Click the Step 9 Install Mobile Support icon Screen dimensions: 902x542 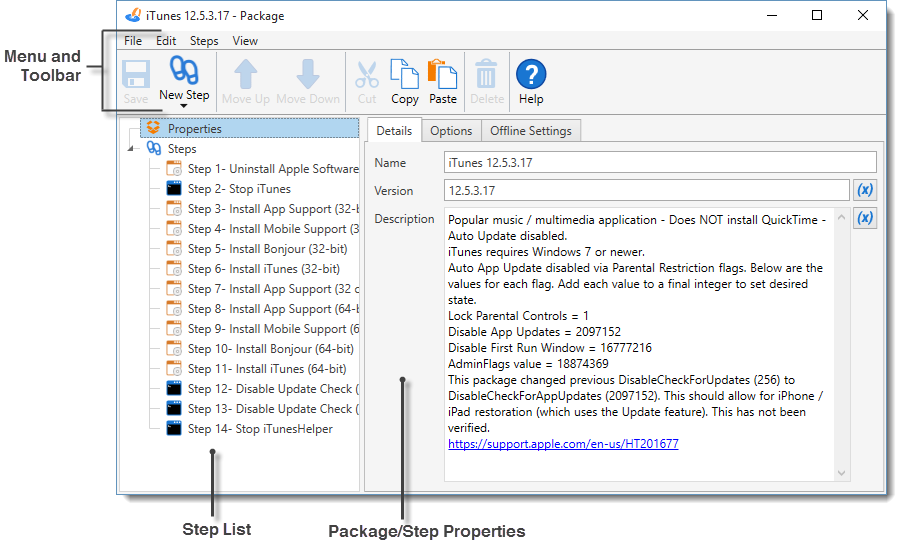click(174, 329)
